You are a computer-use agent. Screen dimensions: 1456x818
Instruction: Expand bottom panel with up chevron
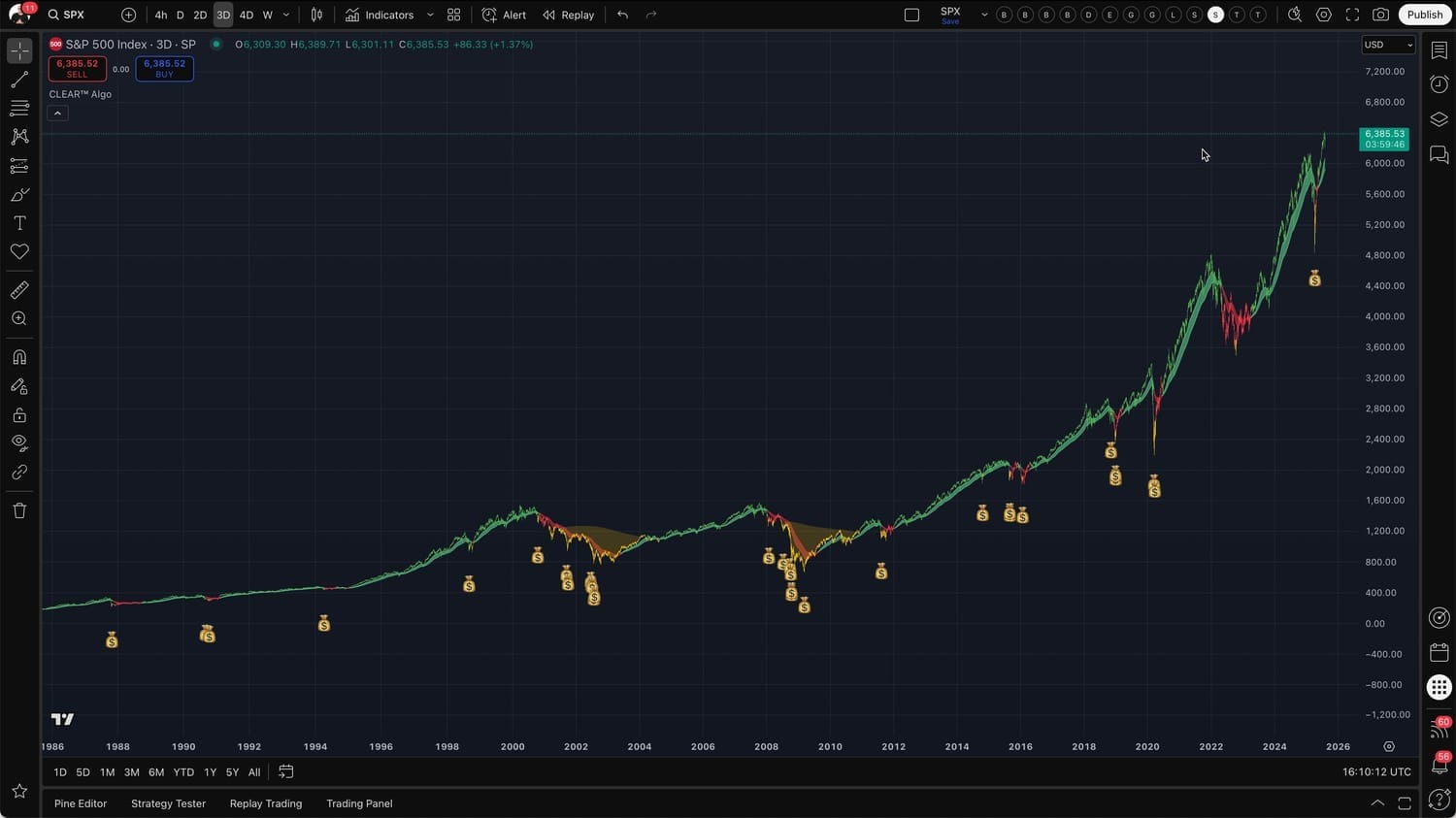(1377, 803)
